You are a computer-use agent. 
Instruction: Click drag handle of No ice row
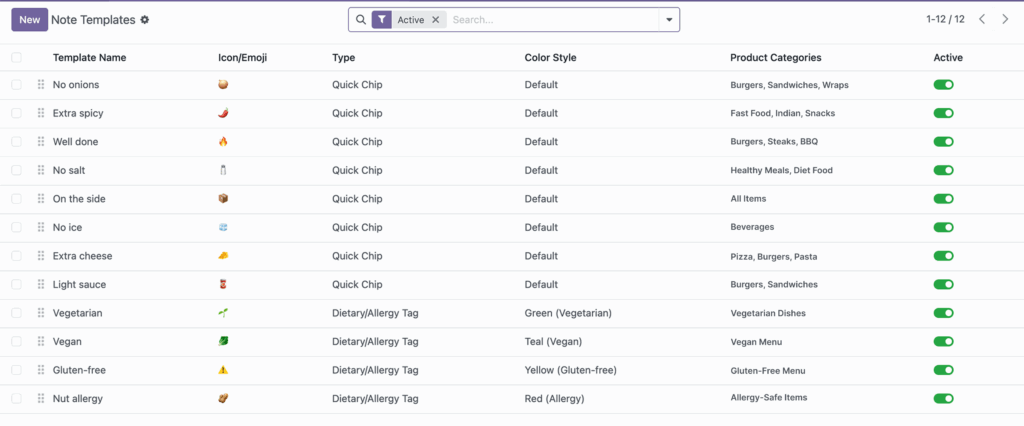pos(40,227)
